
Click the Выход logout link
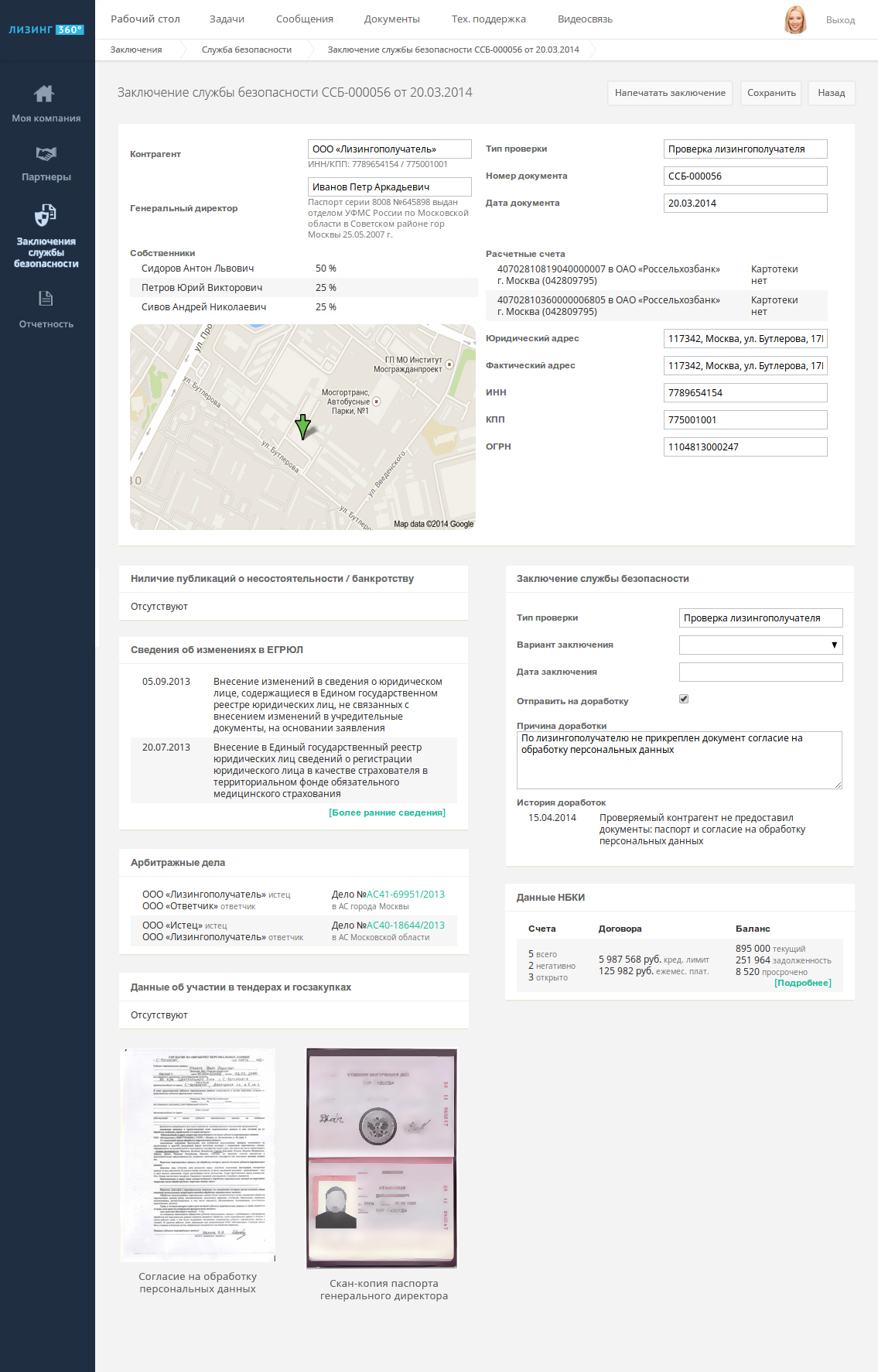[x=840, y=20]
